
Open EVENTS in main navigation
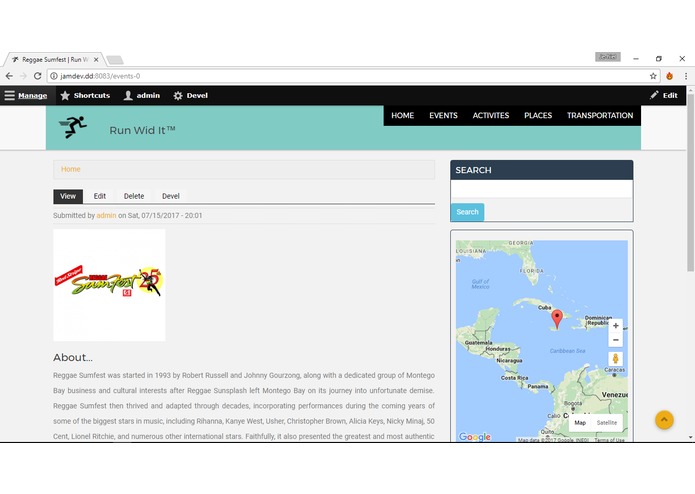click(443, 116)
